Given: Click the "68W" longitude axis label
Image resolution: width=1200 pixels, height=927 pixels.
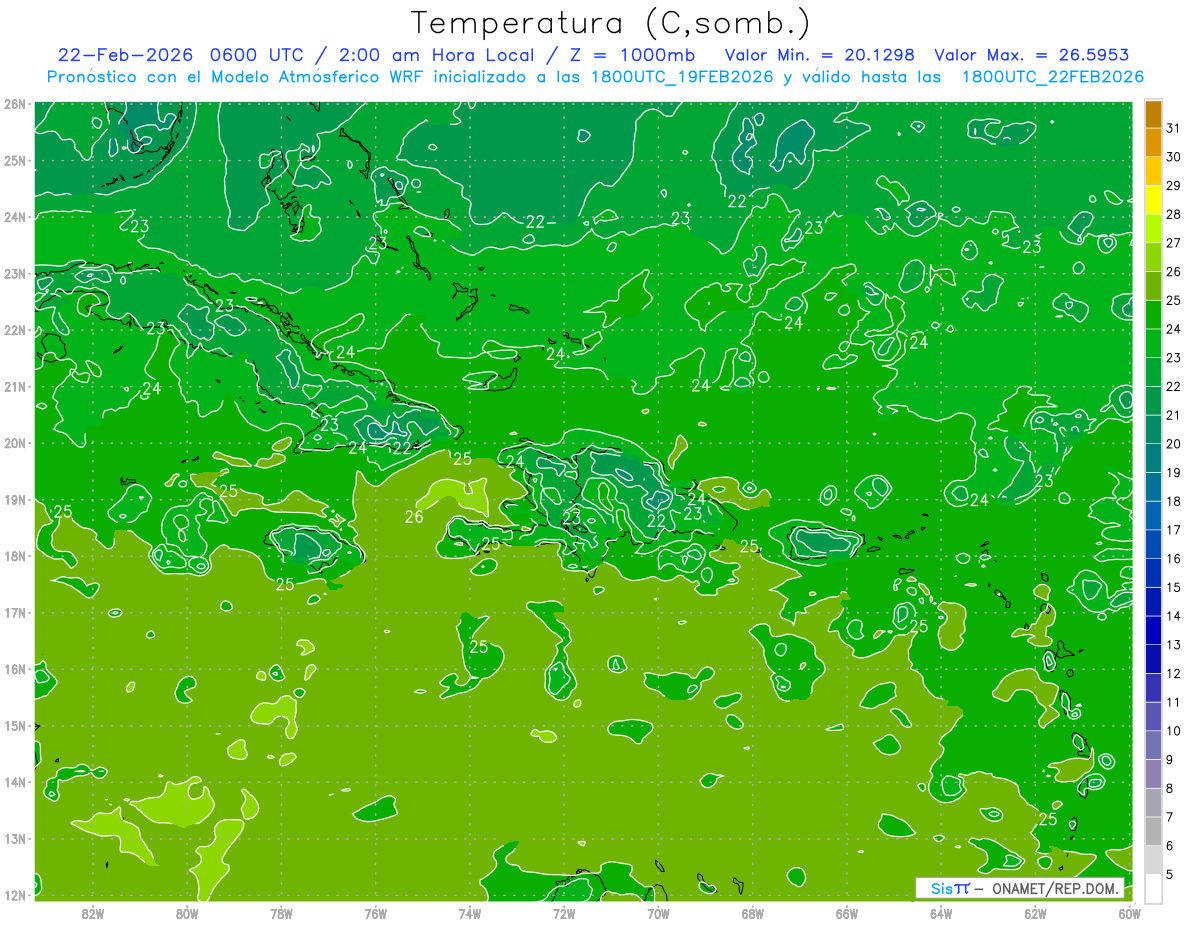Looking at the screenshot, I should (752, 913).
